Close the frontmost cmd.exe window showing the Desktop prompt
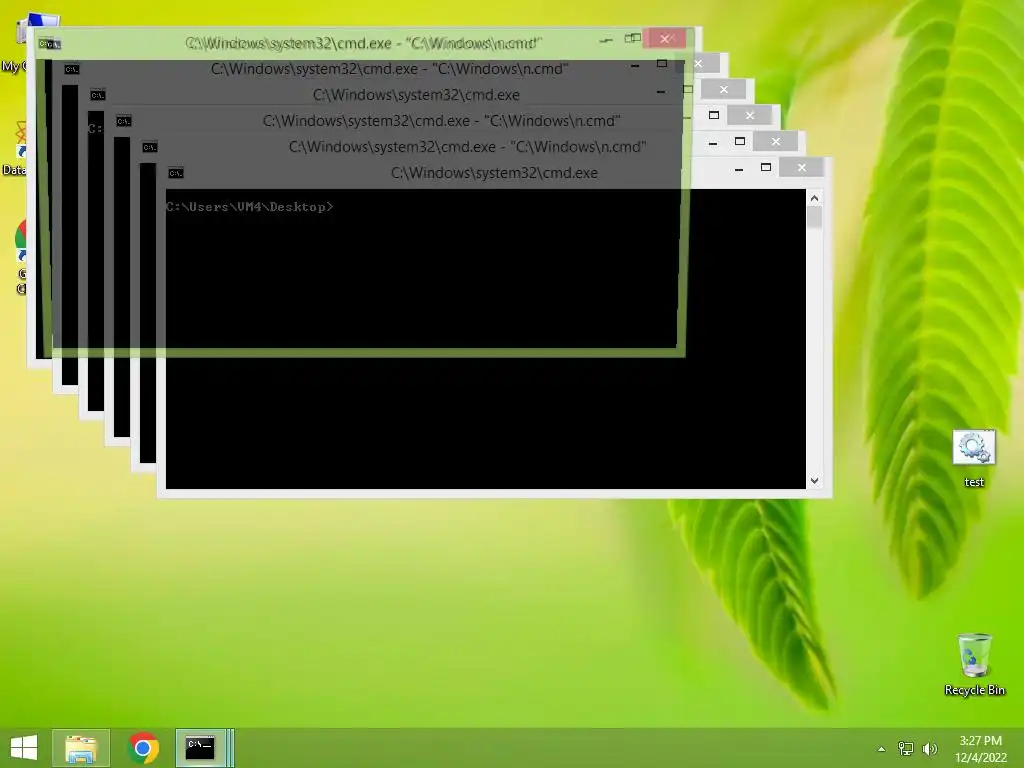This screenshot has width=1024, height=768. [x=801, y=168]
